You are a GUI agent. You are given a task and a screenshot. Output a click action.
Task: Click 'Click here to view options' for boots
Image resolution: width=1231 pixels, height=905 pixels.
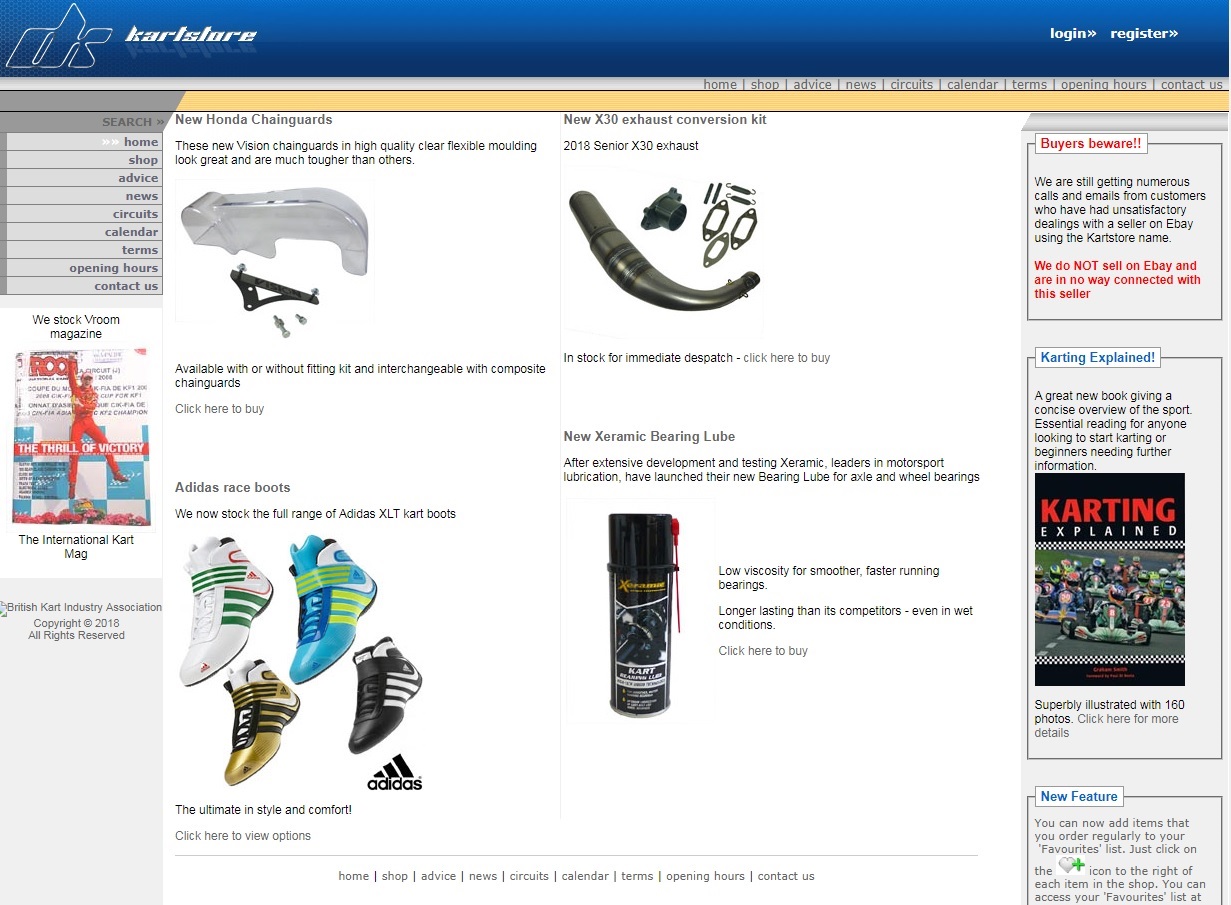(243, 836)
